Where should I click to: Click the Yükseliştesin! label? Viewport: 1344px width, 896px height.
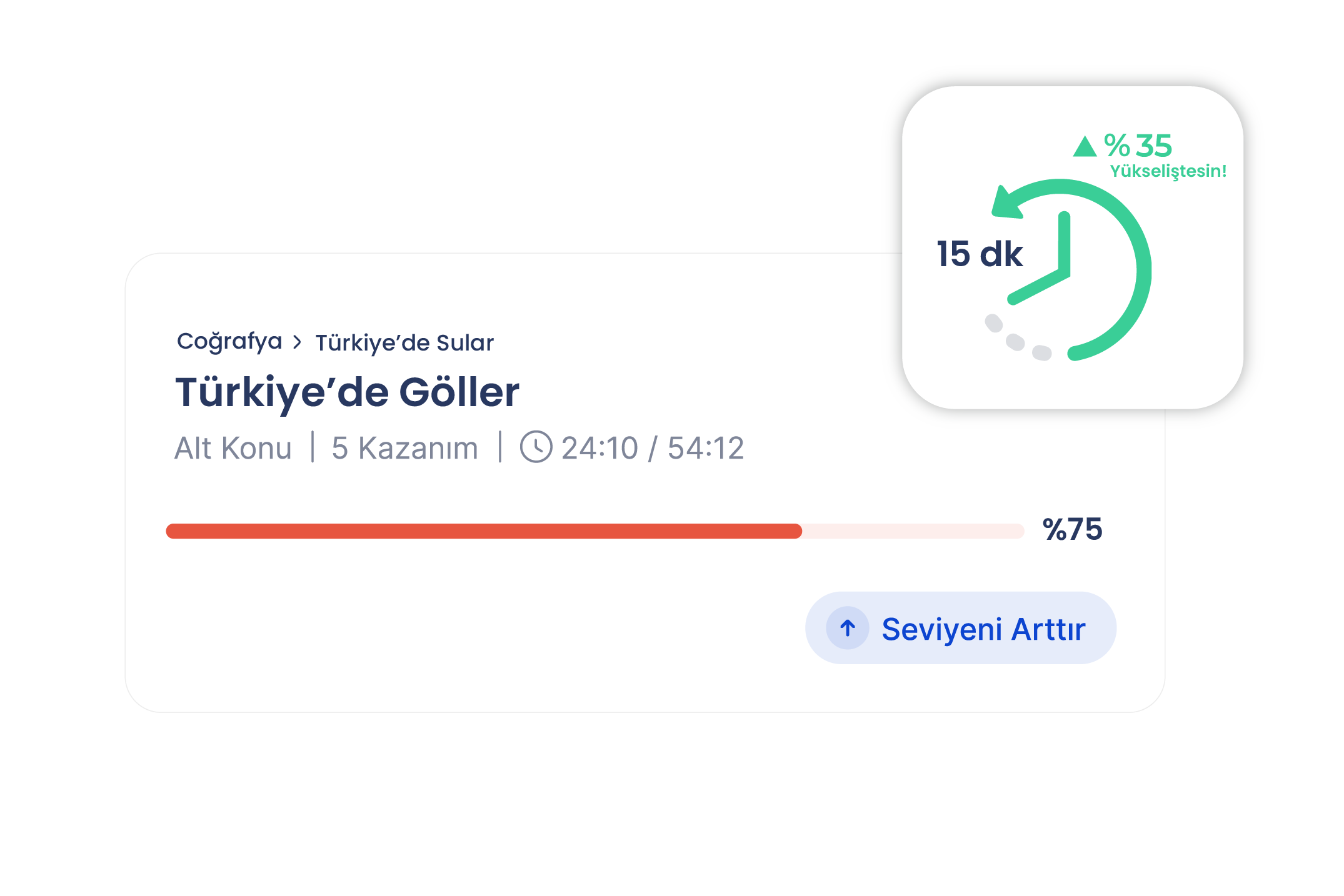pos(1168,171)
